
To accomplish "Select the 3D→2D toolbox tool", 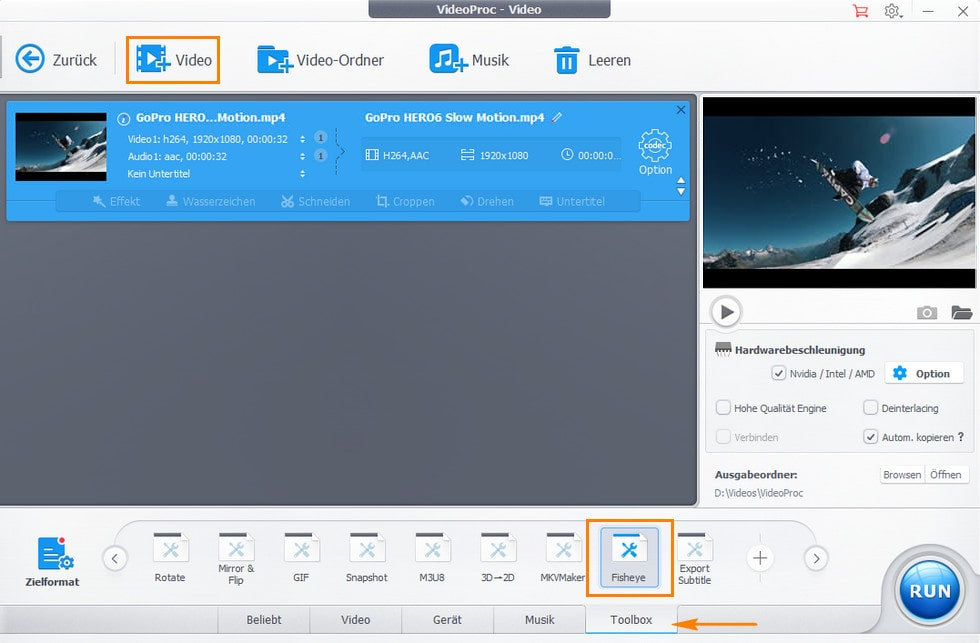I will [x=498, y=558].
